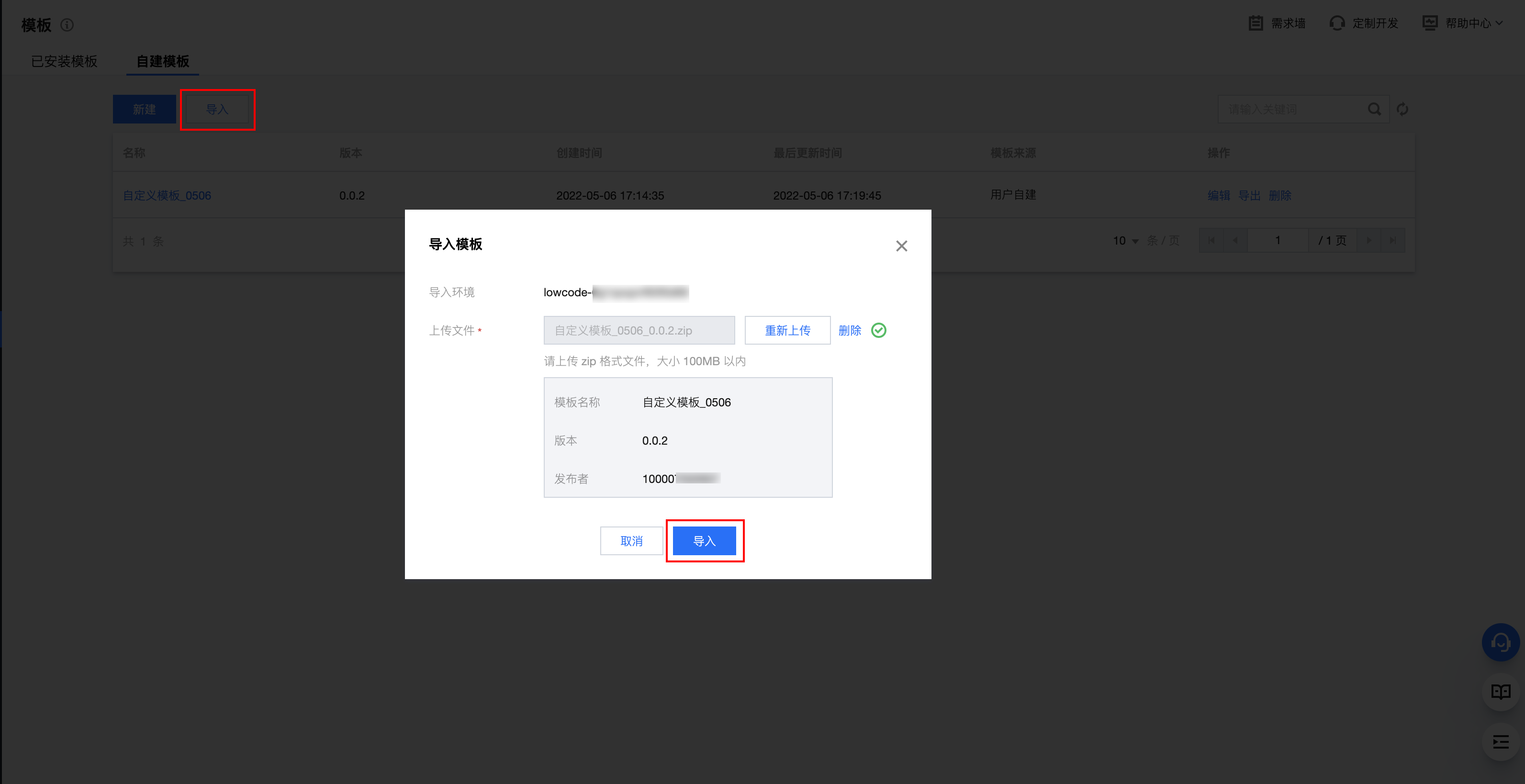The height and width of the screenshot is (784, 1525).
Task: Click 重新上传 to re-upload the file
Action: point(787,330)
